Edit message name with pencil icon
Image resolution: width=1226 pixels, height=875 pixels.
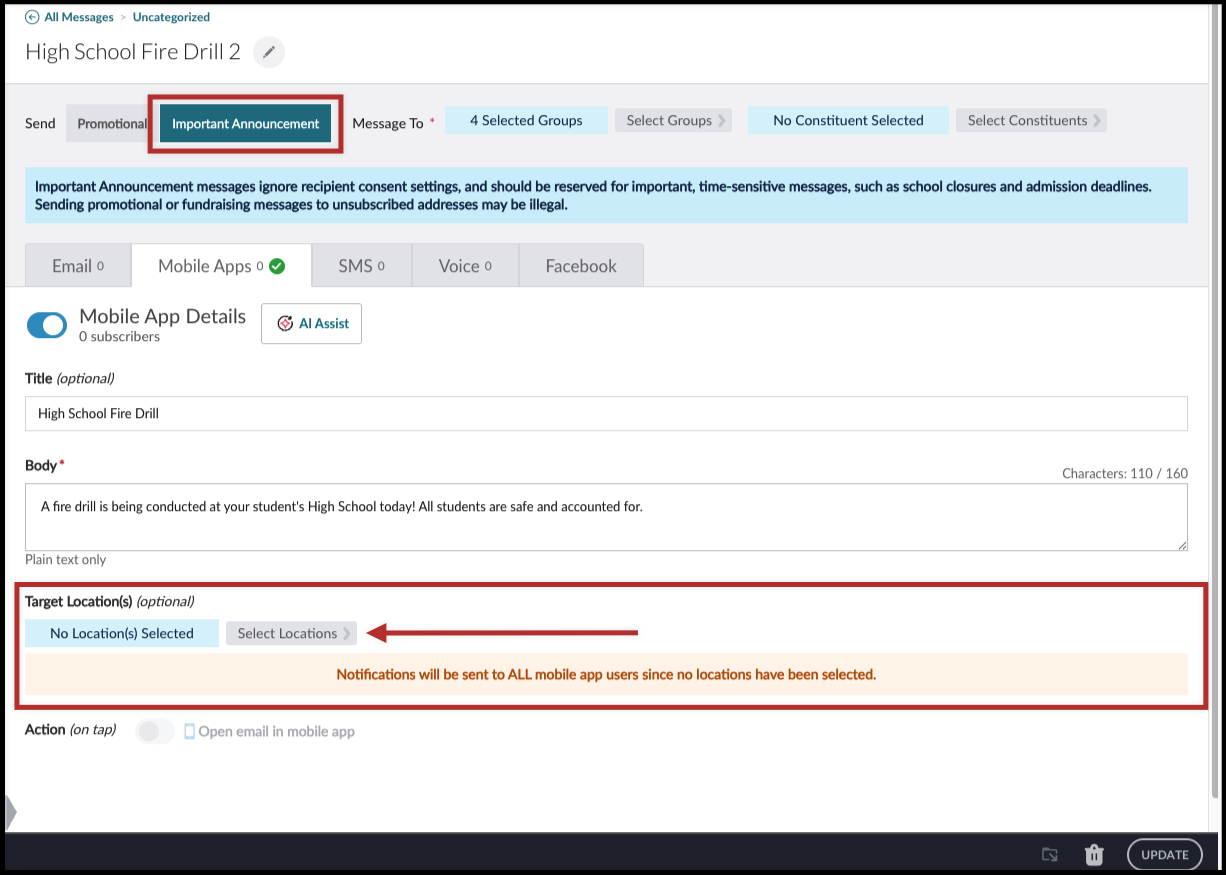[268, 52]
